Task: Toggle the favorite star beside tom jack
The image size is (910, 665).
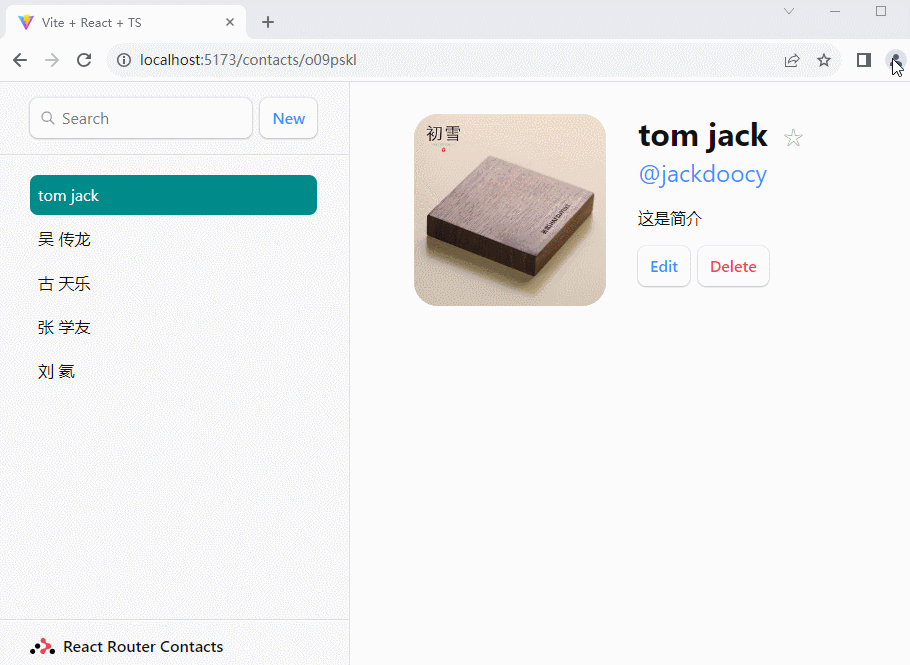Action: tap(793, 138)
